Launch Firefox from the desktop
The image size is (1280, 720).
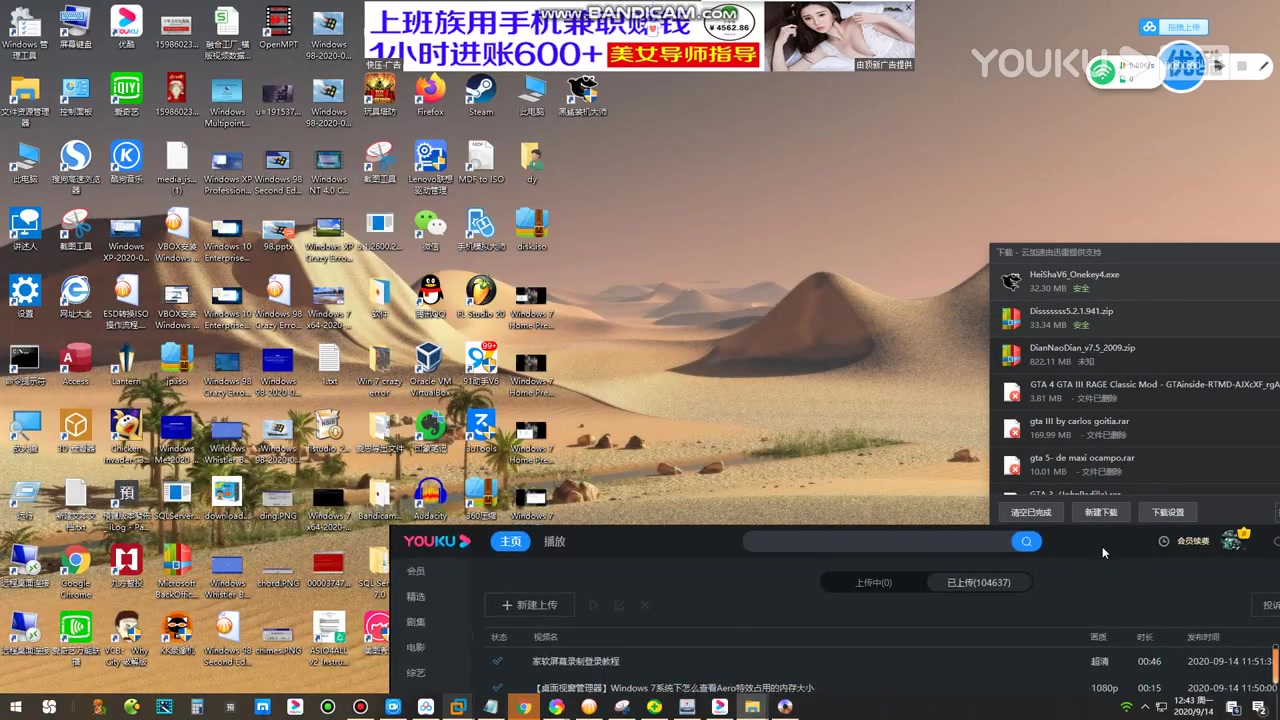click(x=430, y=94)
